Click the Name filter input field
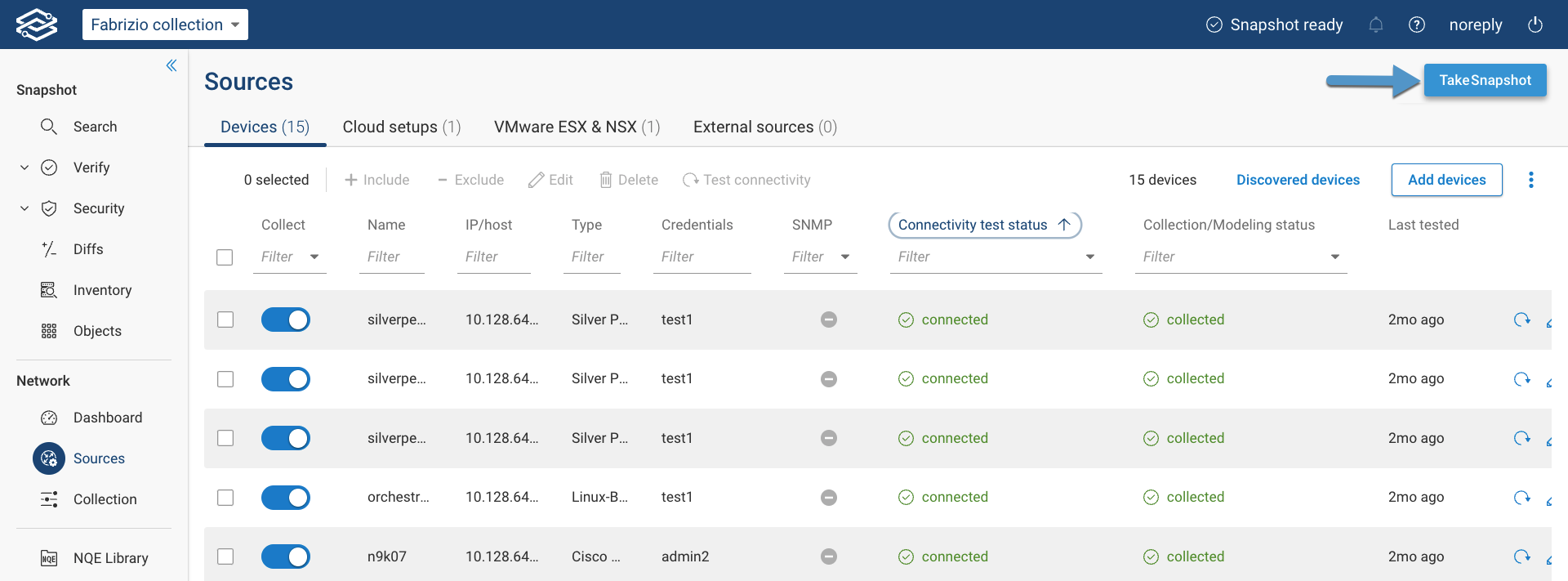 (x=392, y=257)
